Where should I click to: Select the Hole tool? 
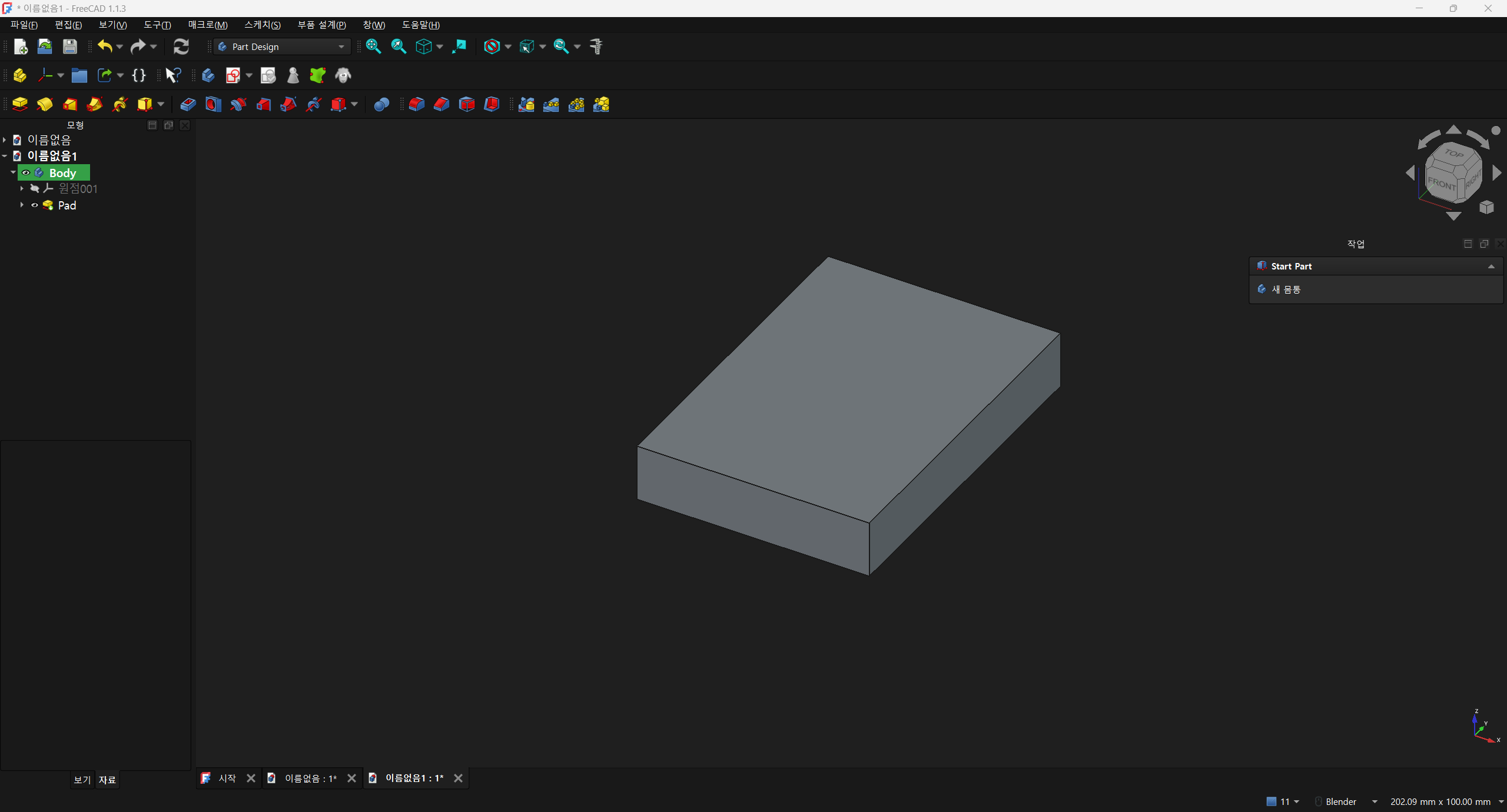(x=213, y=105)
